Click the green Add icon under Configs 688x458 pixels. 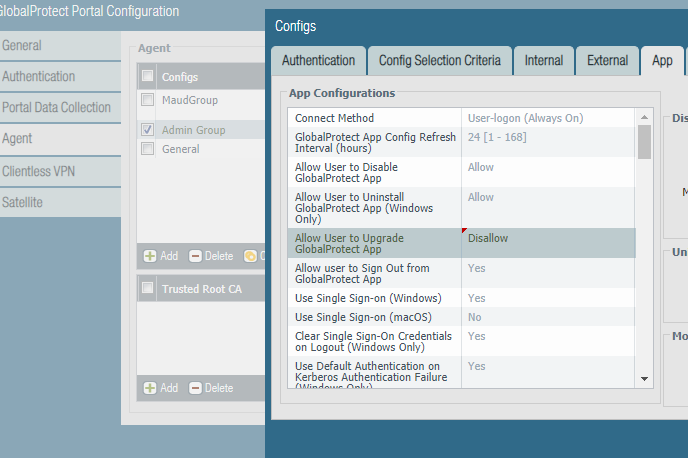150,256
